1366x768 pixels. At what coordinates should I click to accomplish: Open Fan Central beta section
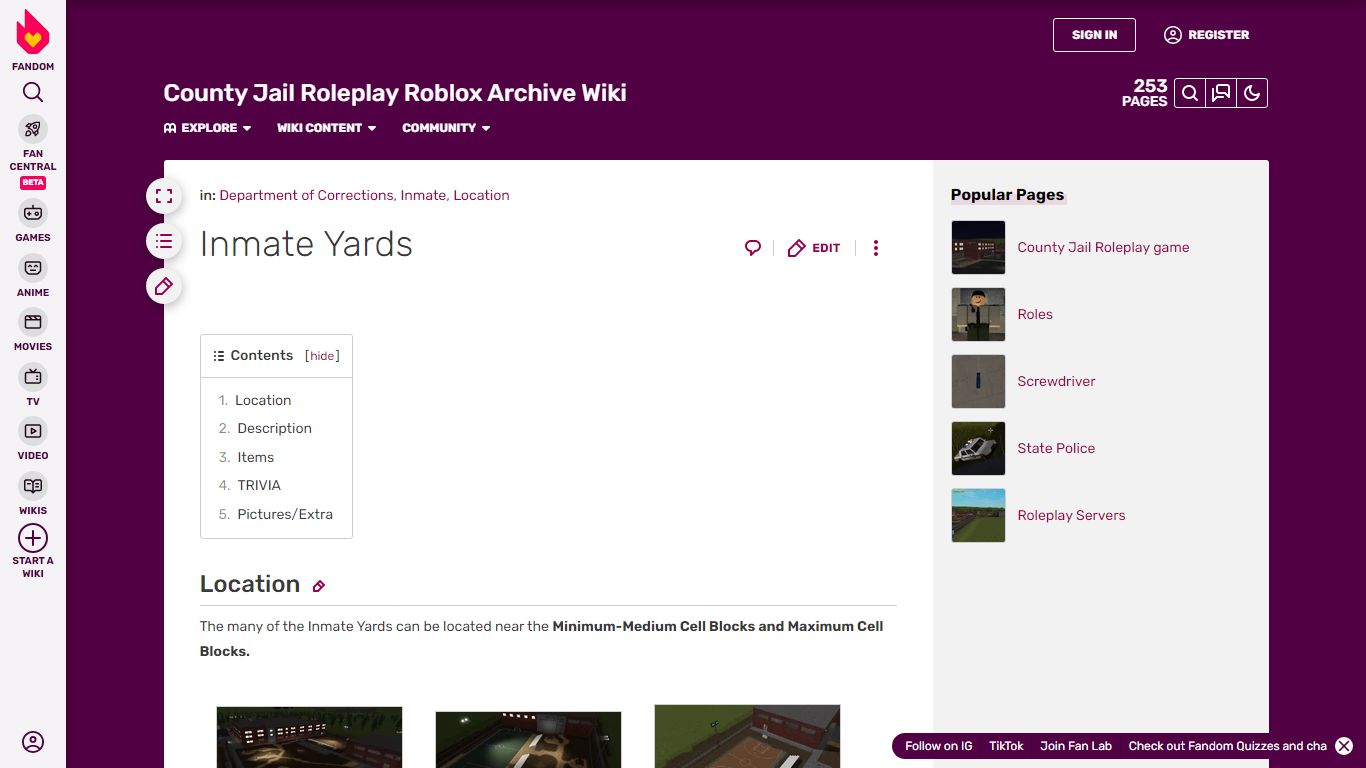pos(33,152)
